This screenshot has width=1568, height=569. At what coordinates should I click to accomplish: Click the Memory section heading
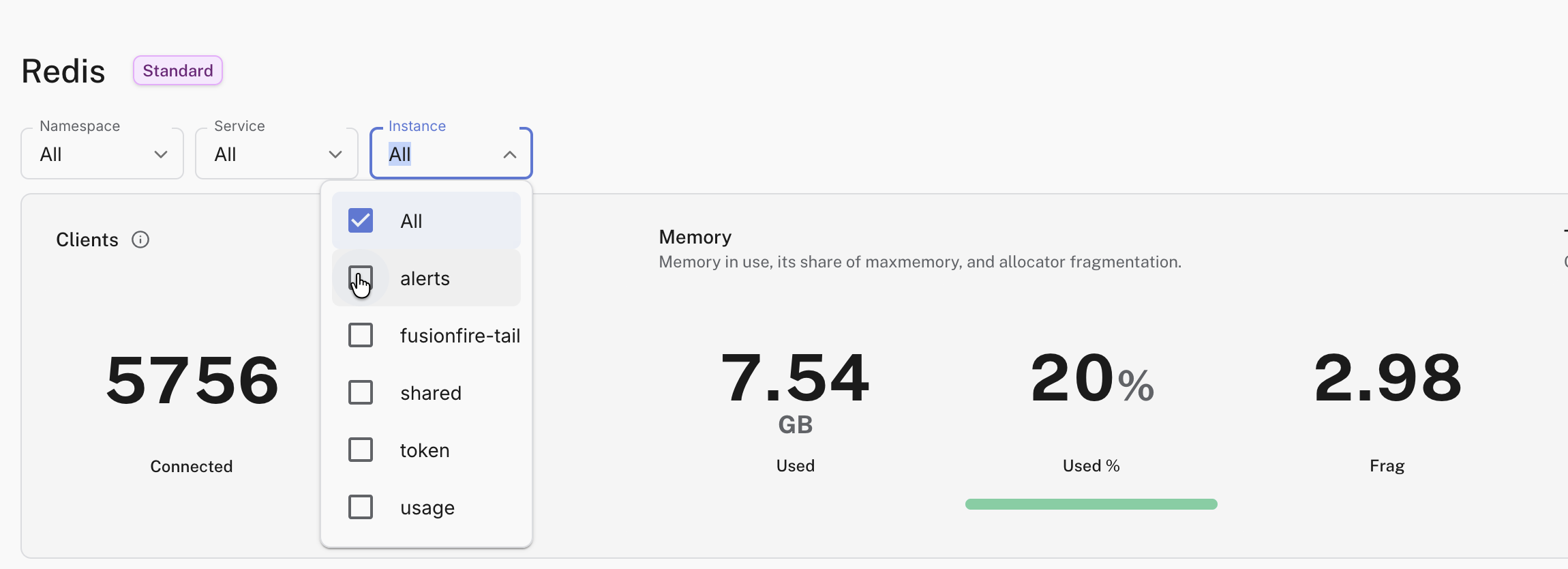click(695, 237)
